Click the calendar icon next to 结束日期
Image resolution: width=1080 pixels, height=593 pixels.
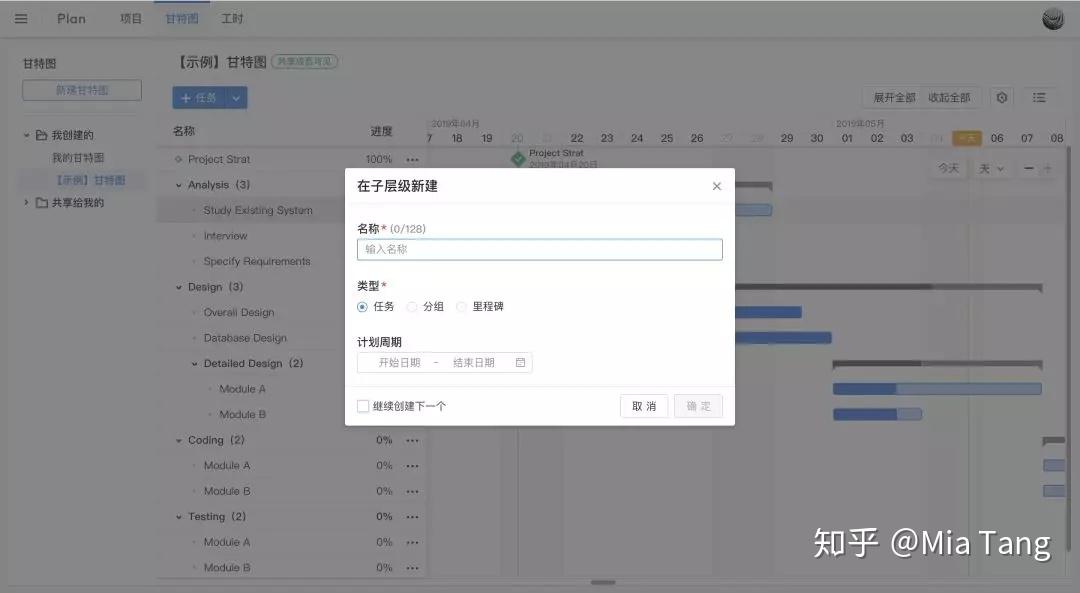[519, 363]
